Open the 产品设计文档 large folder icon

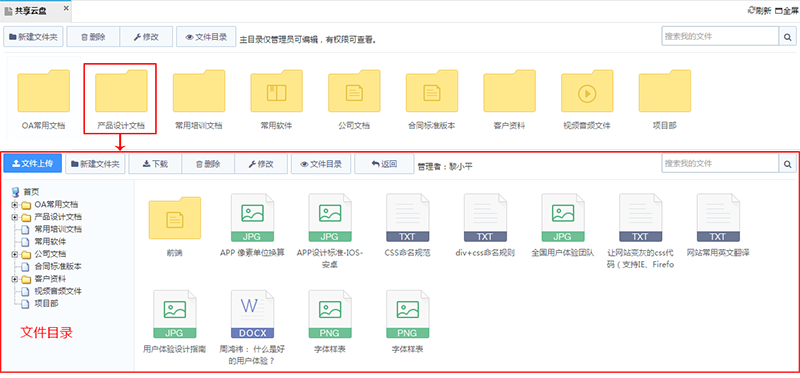coord(121,90)
